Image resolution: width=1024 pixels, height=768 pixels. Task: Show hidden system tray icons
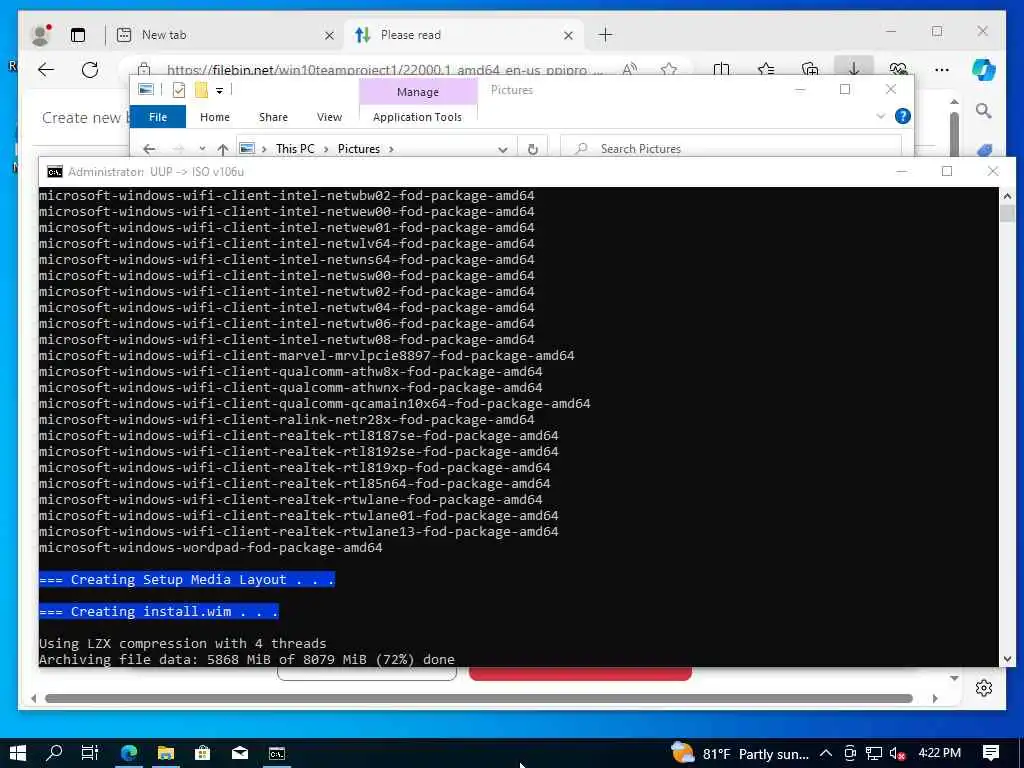coord(826,753)
